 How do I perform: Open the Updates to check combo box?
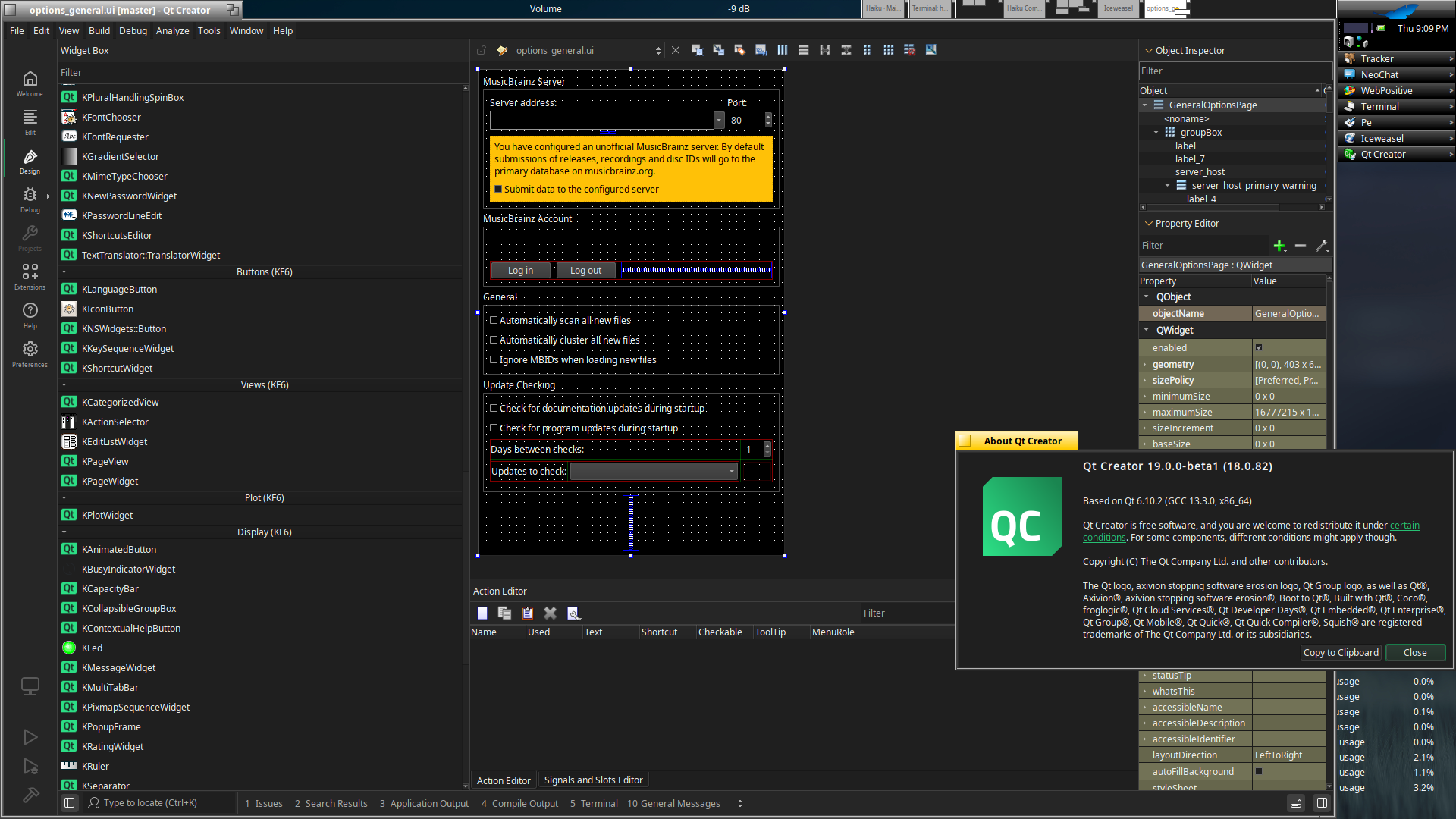tap(653, 472)
